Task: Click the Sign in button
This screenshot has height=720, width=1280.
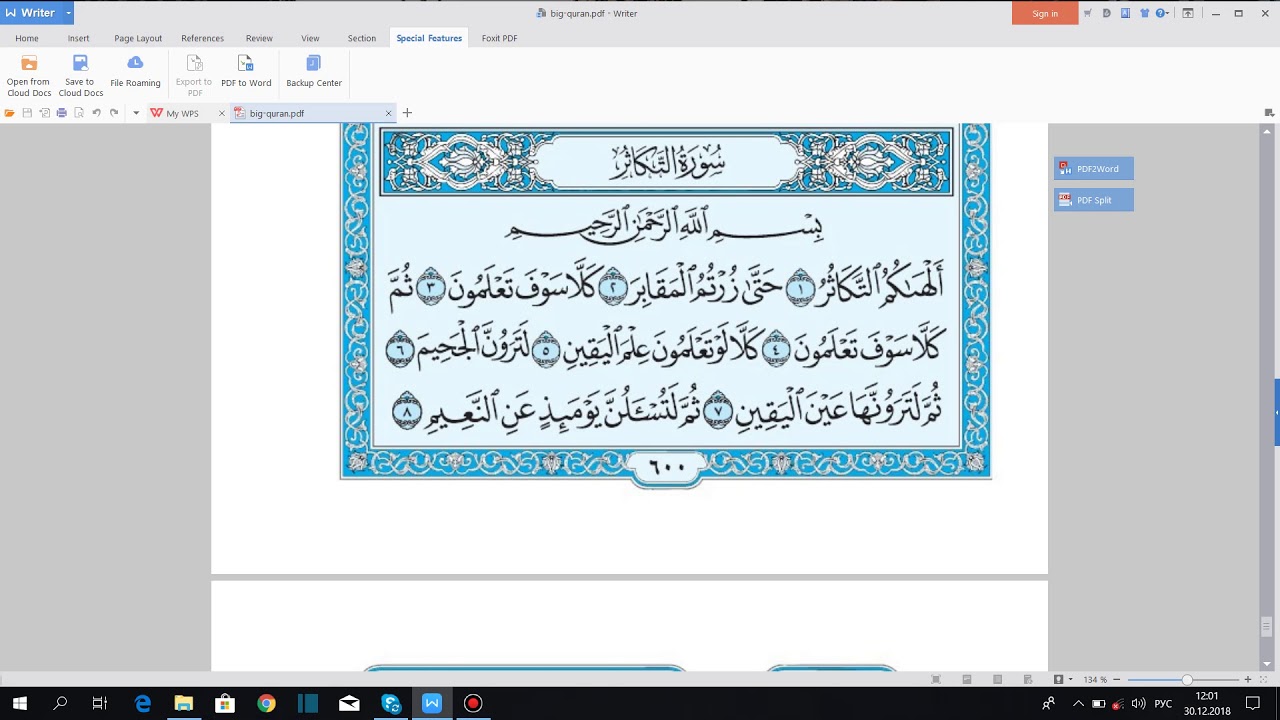Action: 1045,13
